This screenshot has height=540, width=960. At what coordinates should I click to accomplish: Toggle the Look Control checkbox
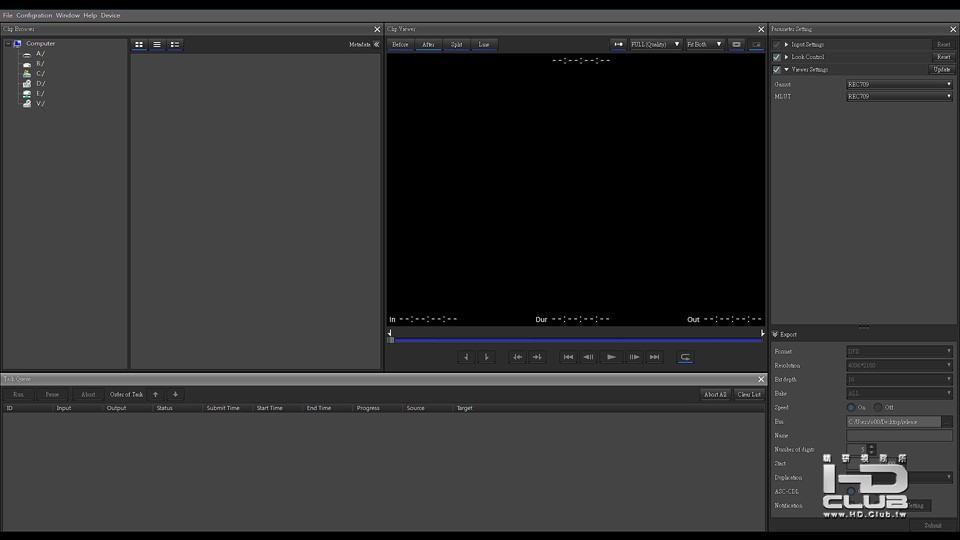[776, 57]
